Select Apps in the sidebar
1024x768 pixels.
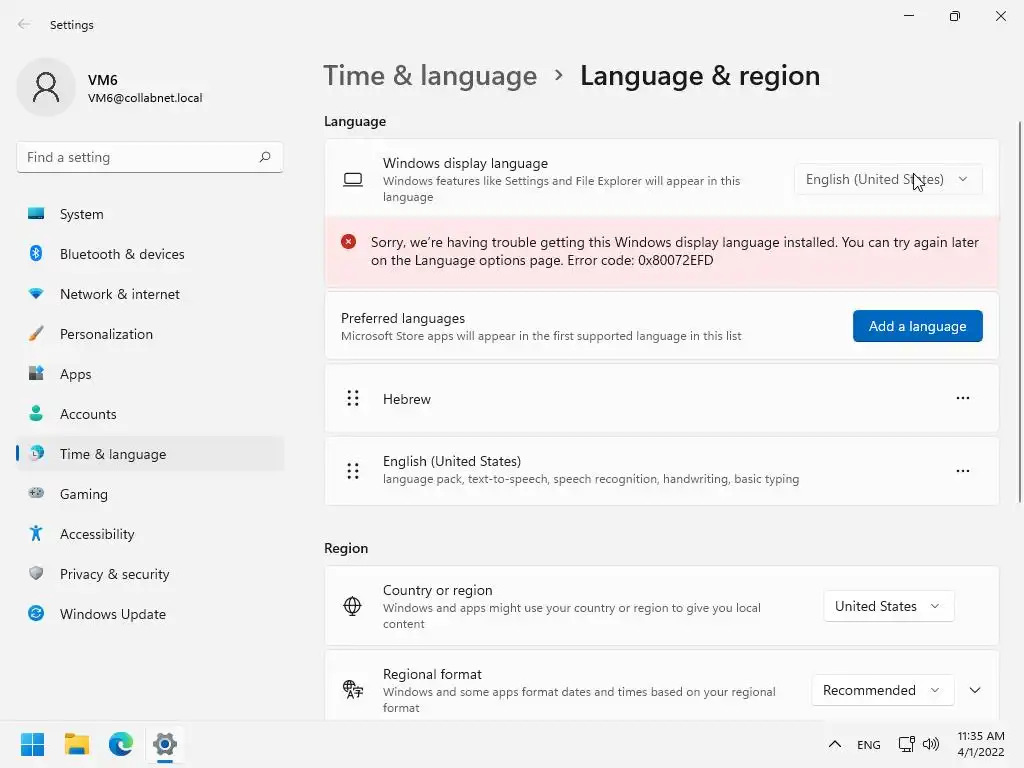pos(150,374)
